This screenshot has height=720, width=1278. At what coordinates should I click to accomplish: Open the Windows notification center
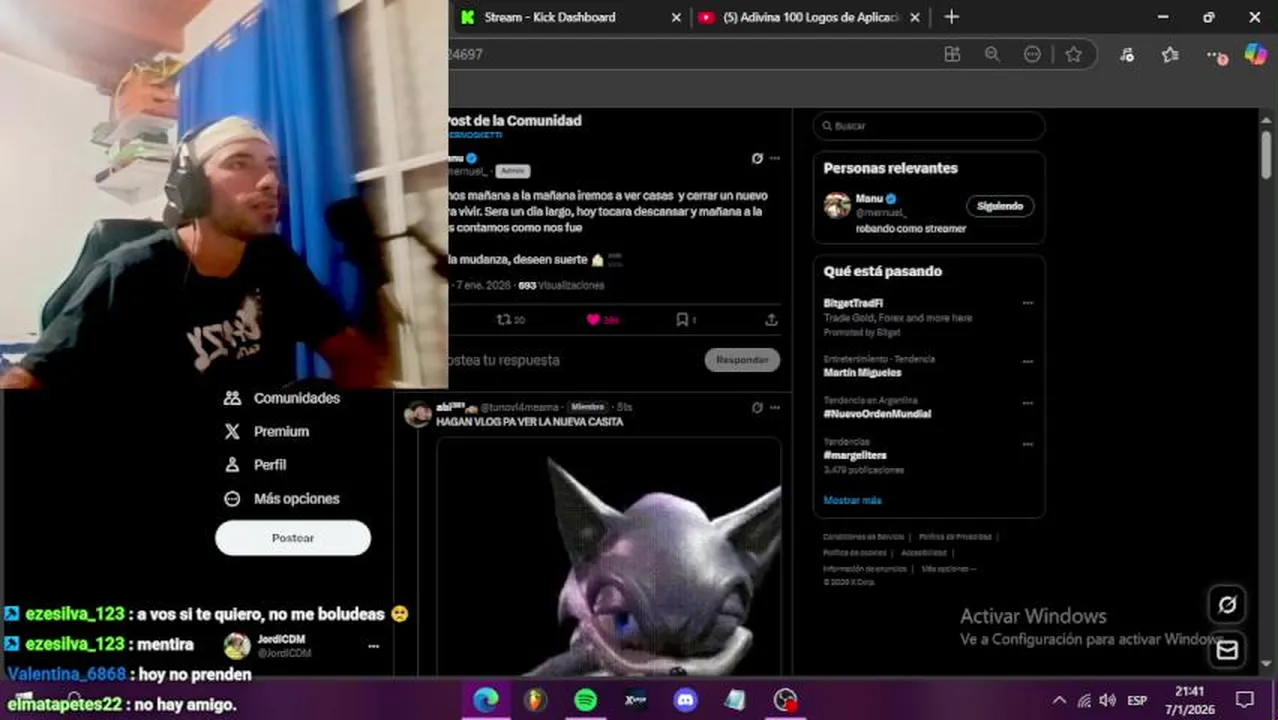pos(1245,700)
